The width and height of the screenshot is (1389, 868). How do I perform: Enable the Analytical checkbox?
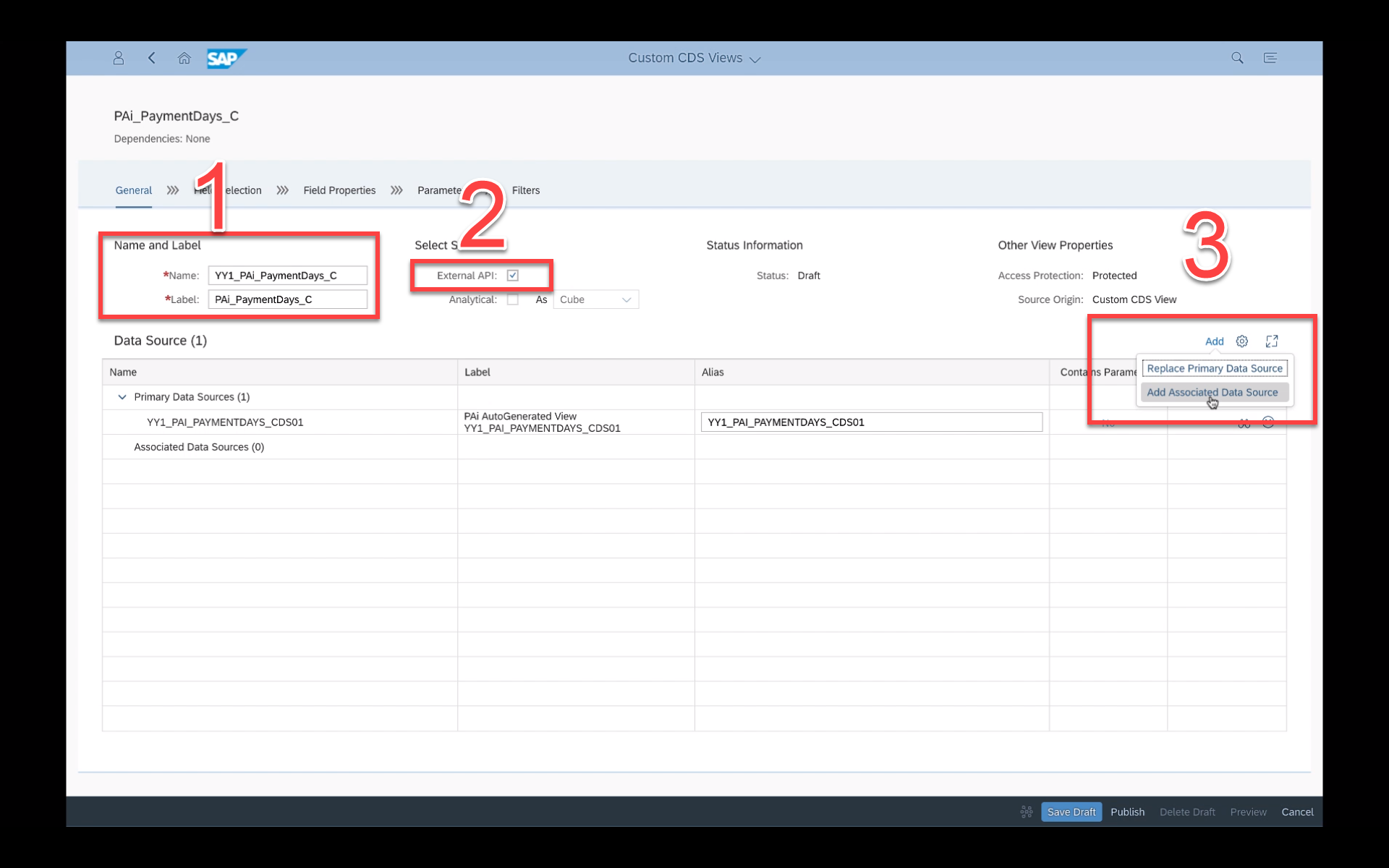point(513,299)
